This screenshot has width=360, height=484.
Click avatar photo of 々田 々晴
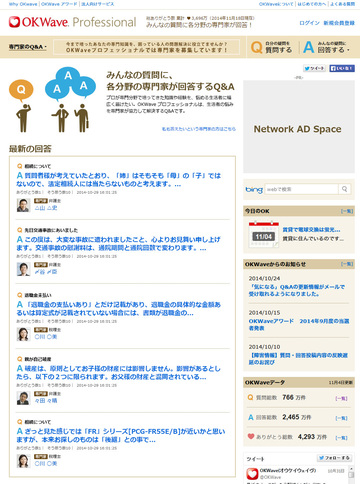[x=23, y=398]
